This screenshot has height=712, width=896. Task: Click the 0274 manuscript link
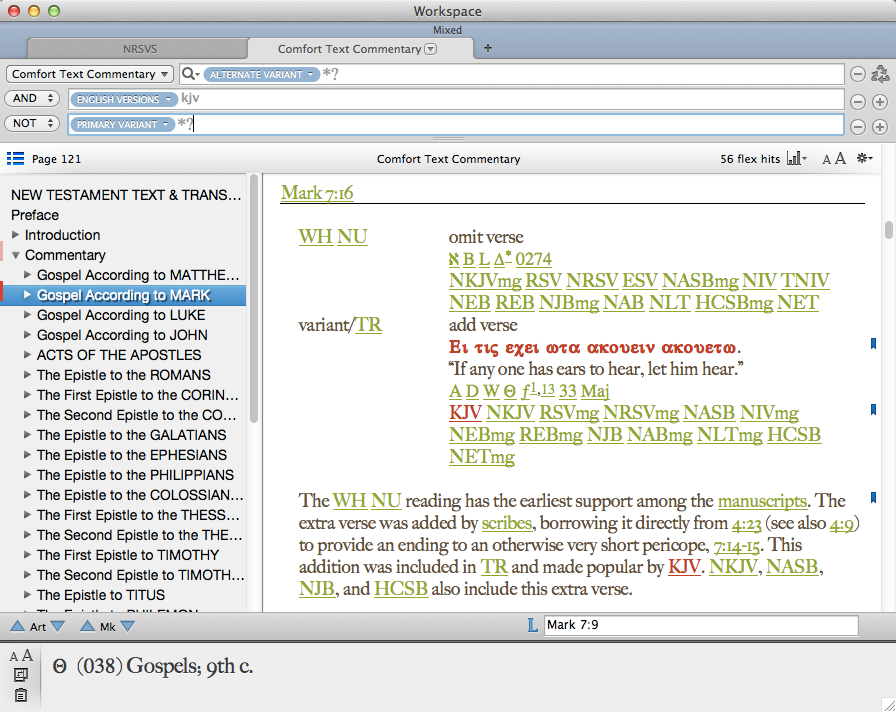(533, 259)
